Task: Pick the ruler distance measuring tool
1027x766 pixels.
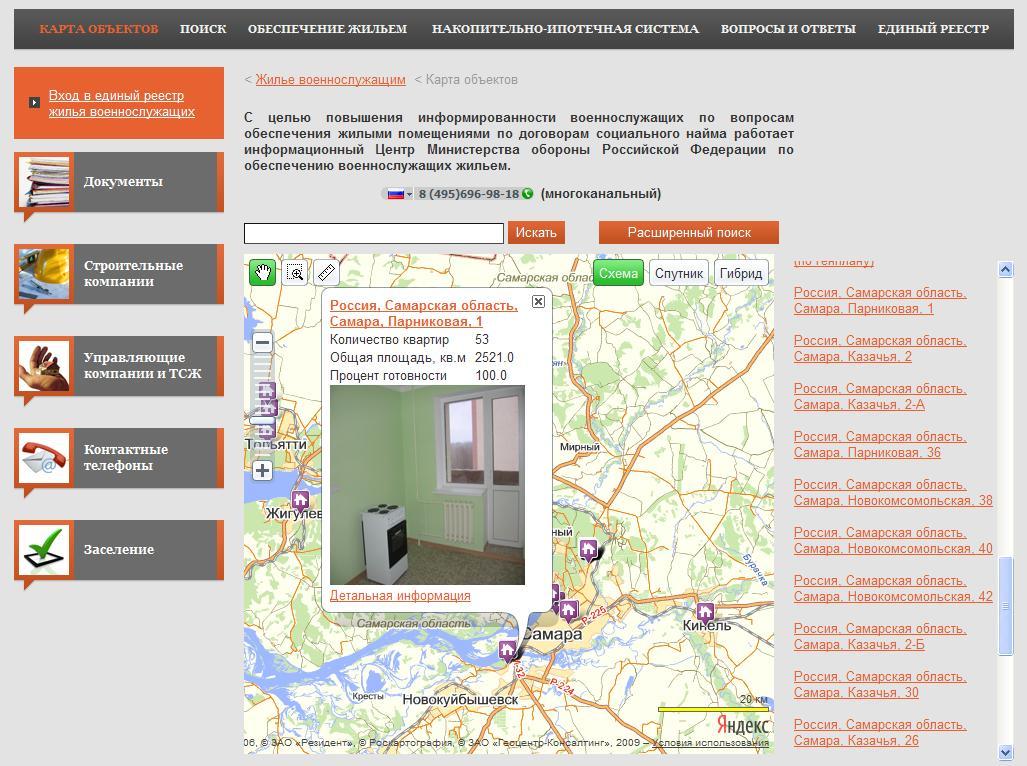Action: tap(326, 272)
